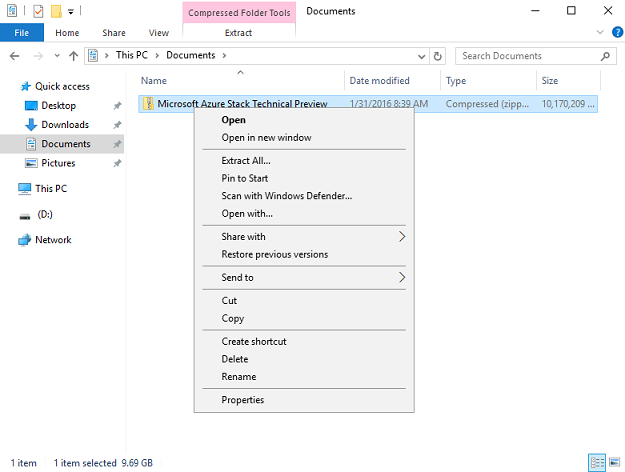
Task: Sort by the Date modified column header
Action: (393, 81)
